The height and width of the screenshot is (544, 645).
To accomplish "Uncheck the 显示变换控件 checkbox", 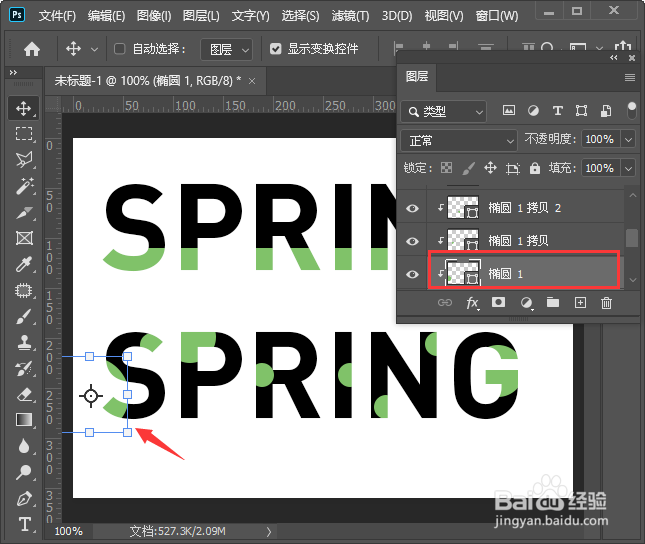I will pos(275,49).
